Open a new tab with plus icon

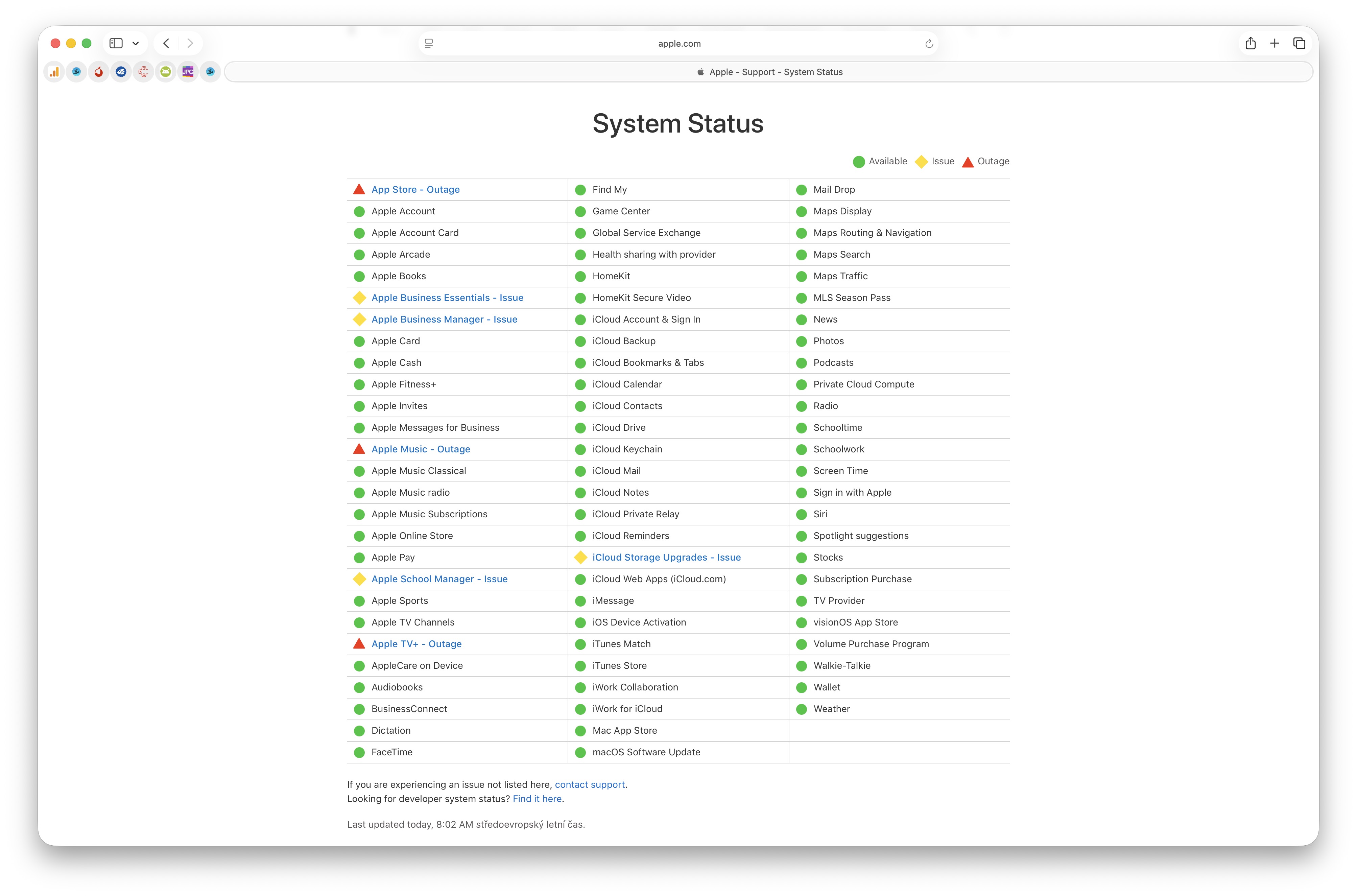[1274, 43]
